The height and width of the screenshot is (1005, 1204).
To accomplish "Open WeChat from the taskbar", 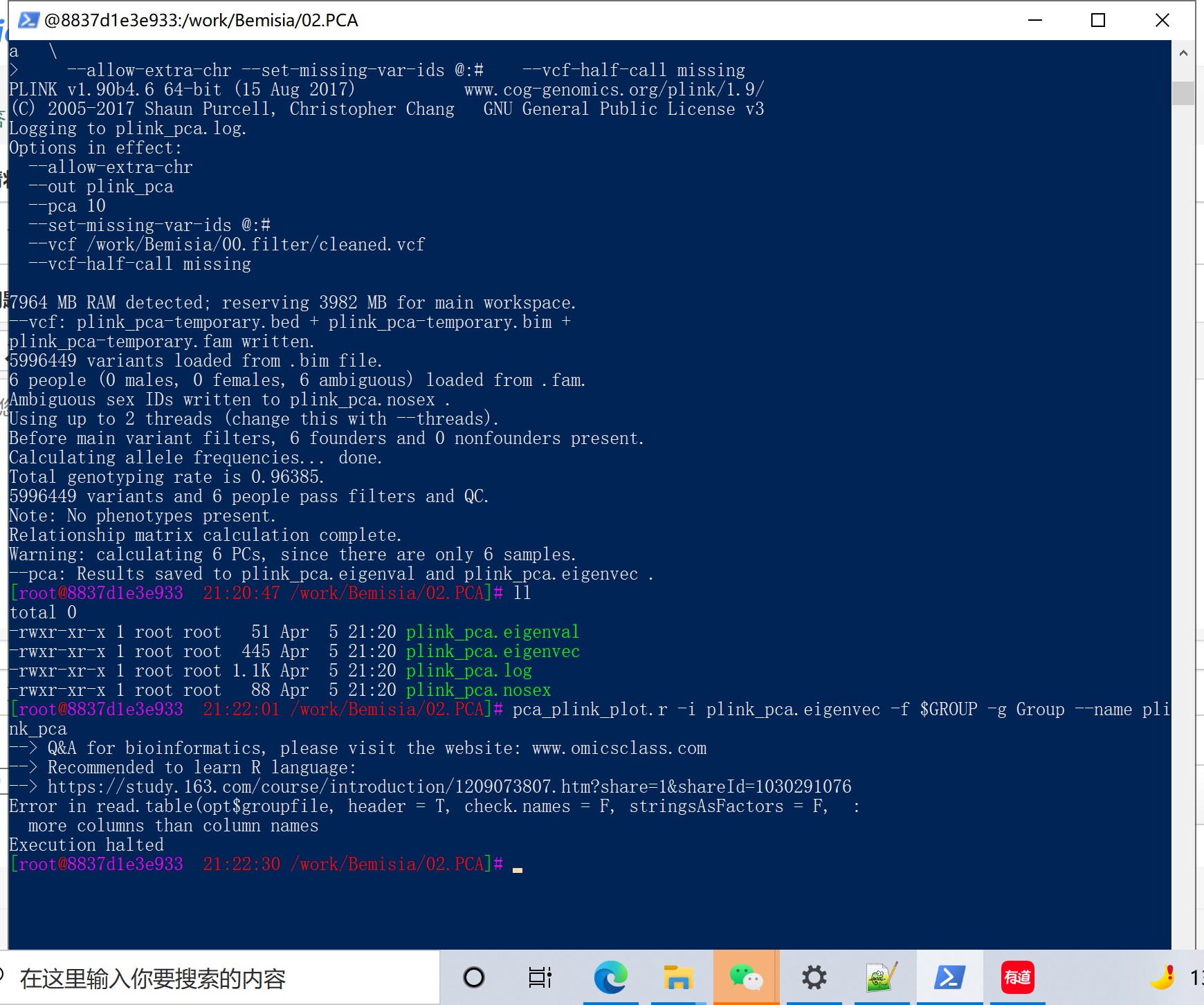I will pyautogui.click(x=746, y=977).
